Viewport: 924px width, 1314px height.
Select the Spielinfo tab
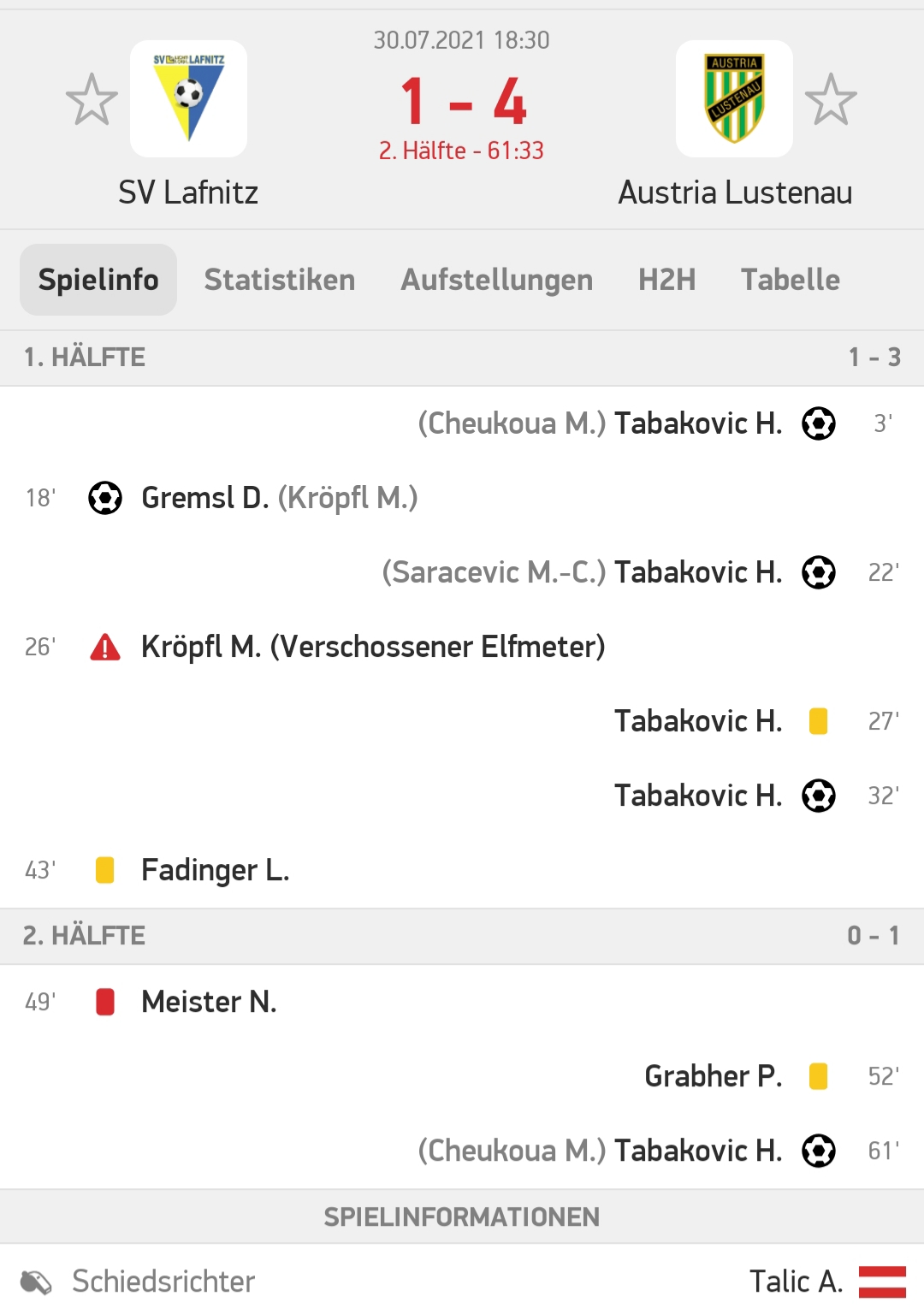point(98,280)
